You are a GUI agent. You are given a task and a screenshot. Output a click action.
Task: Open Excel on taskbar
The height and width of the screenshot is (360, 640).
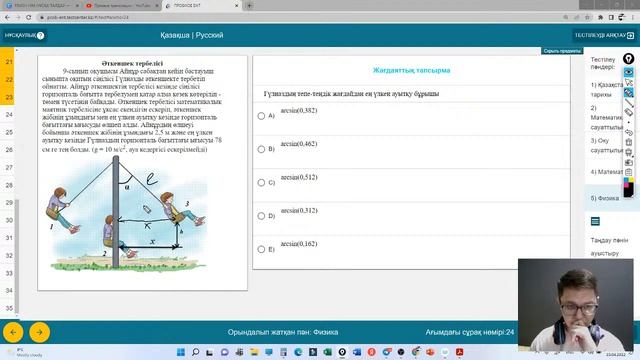coord(327,352)
